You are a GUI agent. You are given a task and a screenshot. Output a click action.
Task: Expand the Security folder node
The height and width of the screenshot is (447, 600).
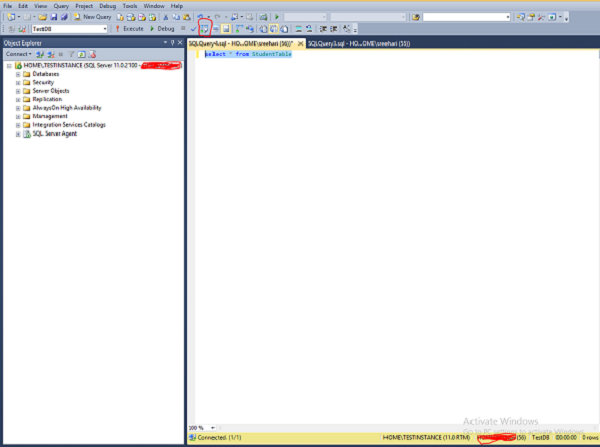17,82
